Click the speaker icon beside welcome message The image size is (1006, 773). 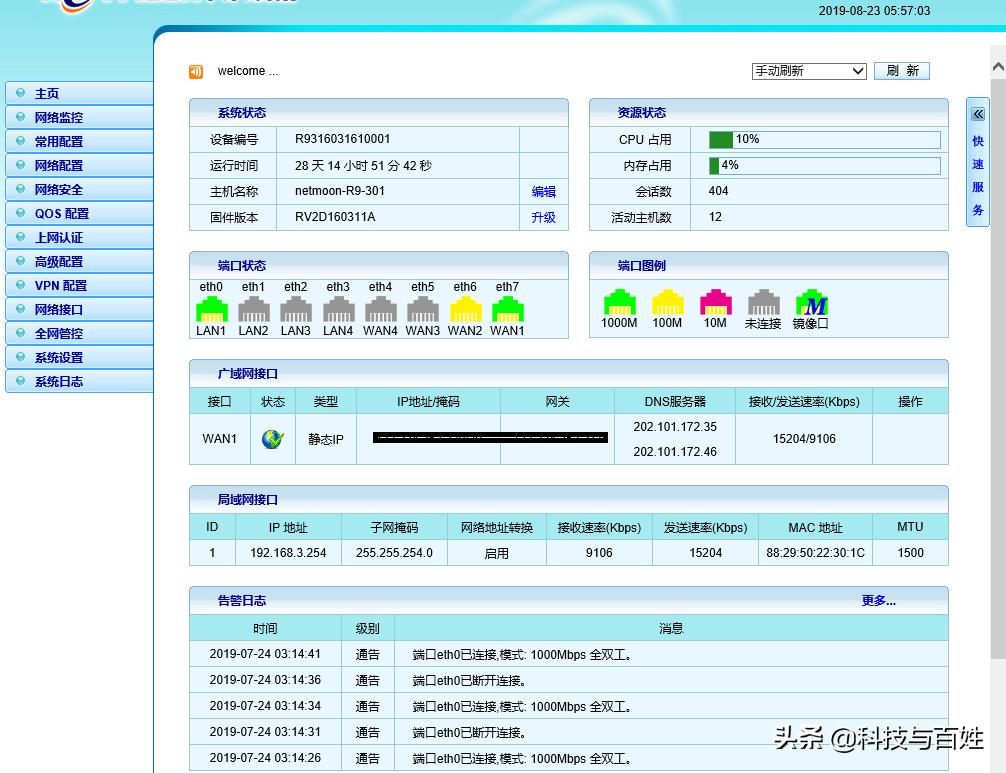[x=196, y=71]
